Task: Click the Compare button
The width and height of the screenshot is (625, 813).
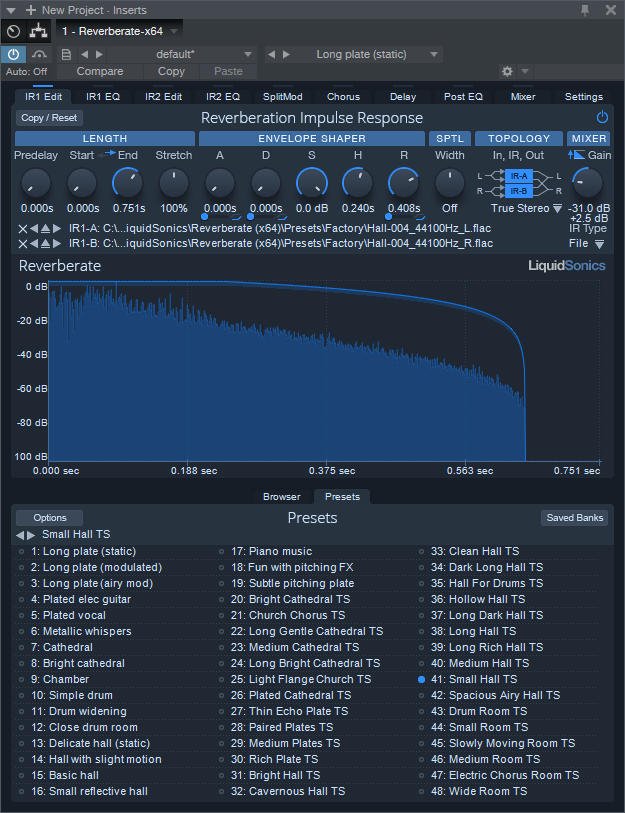Action: coord(100,71)
